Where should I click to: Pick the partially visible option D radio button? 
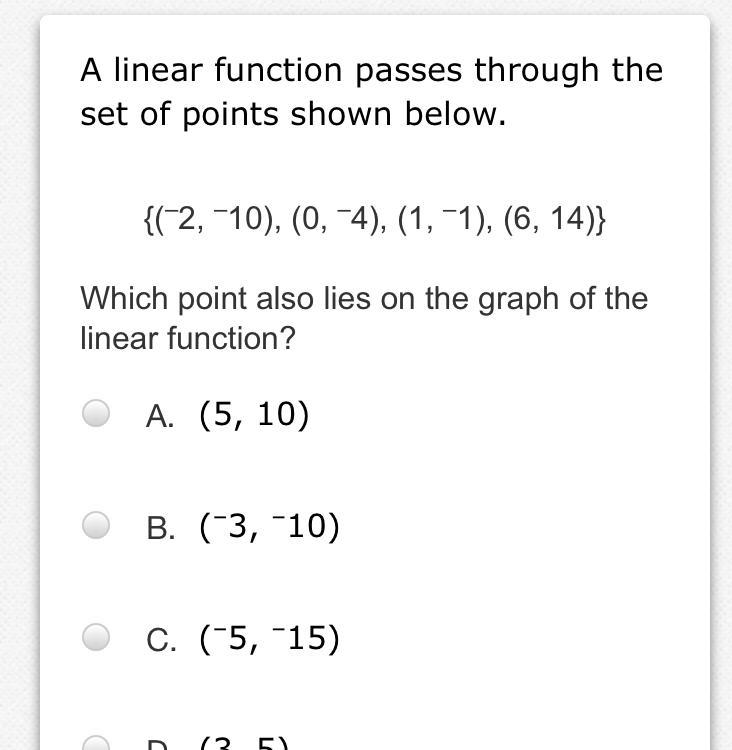click(x=96, y=743)
